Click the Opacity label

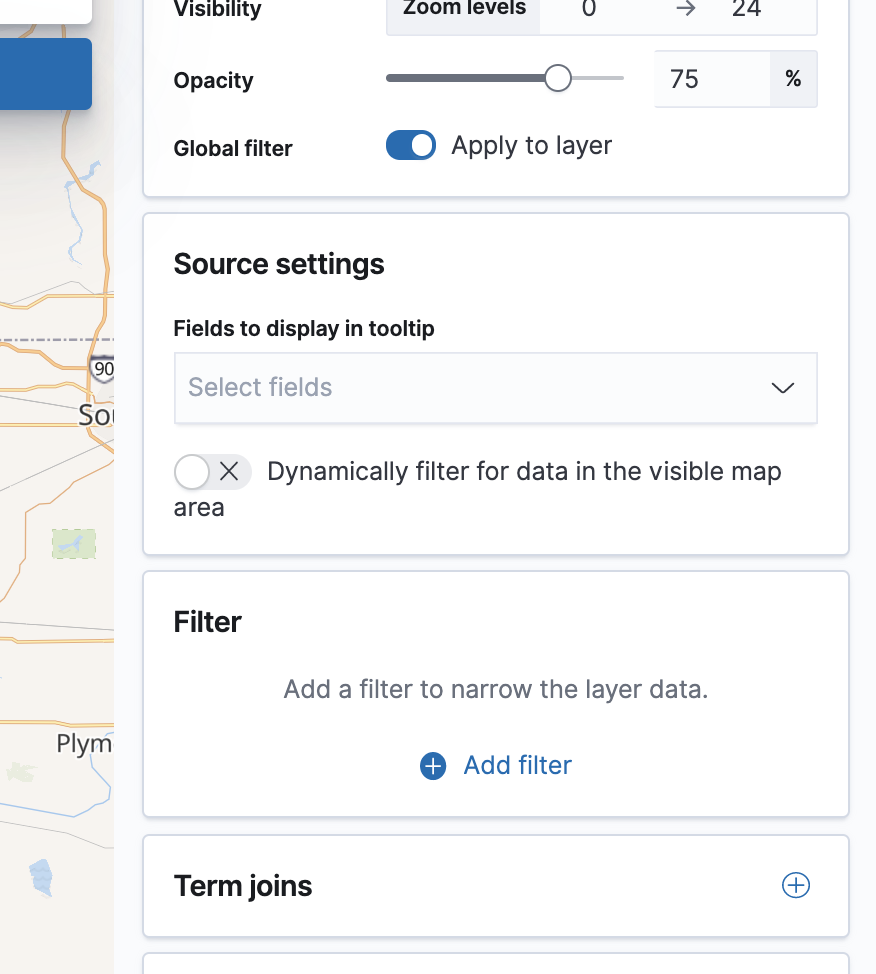213,81
